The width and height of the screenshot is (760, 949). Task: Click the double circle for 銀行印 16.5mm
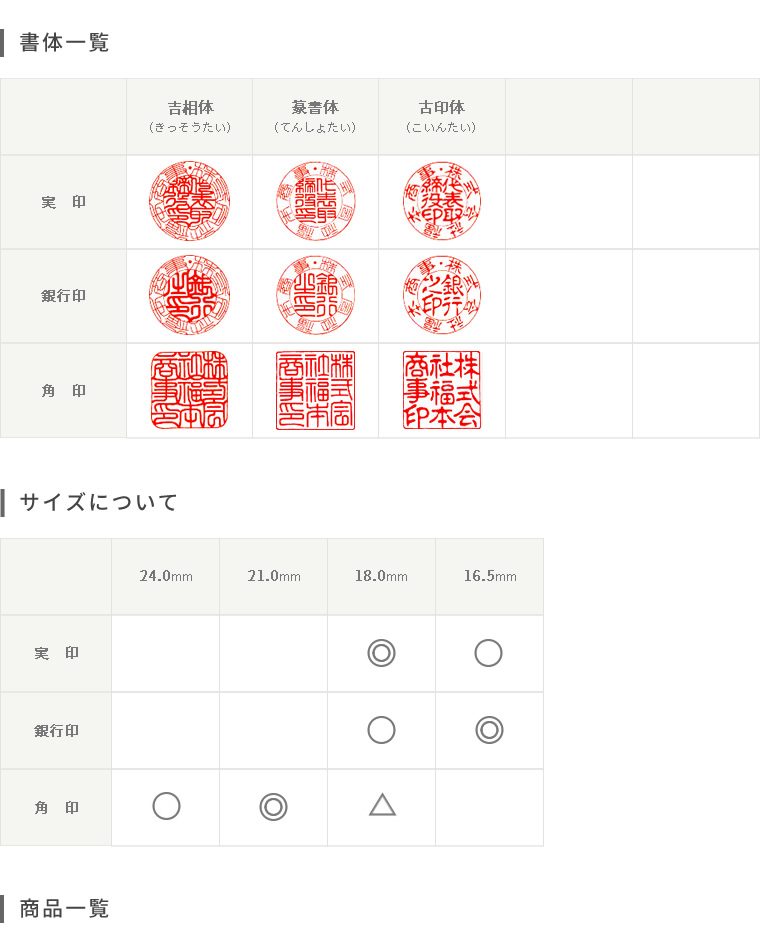tap(489, 730)
